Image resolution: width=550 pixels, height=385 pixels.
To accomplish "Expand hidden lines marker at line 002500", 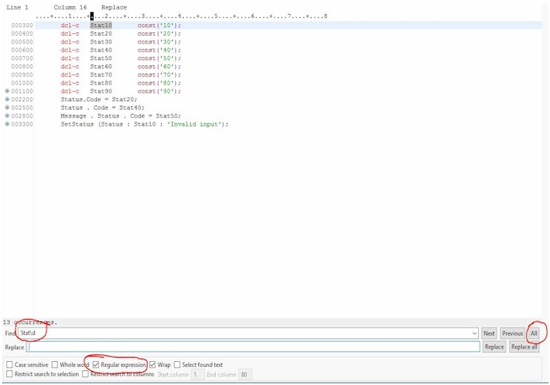I will click(x=7, y=108).
